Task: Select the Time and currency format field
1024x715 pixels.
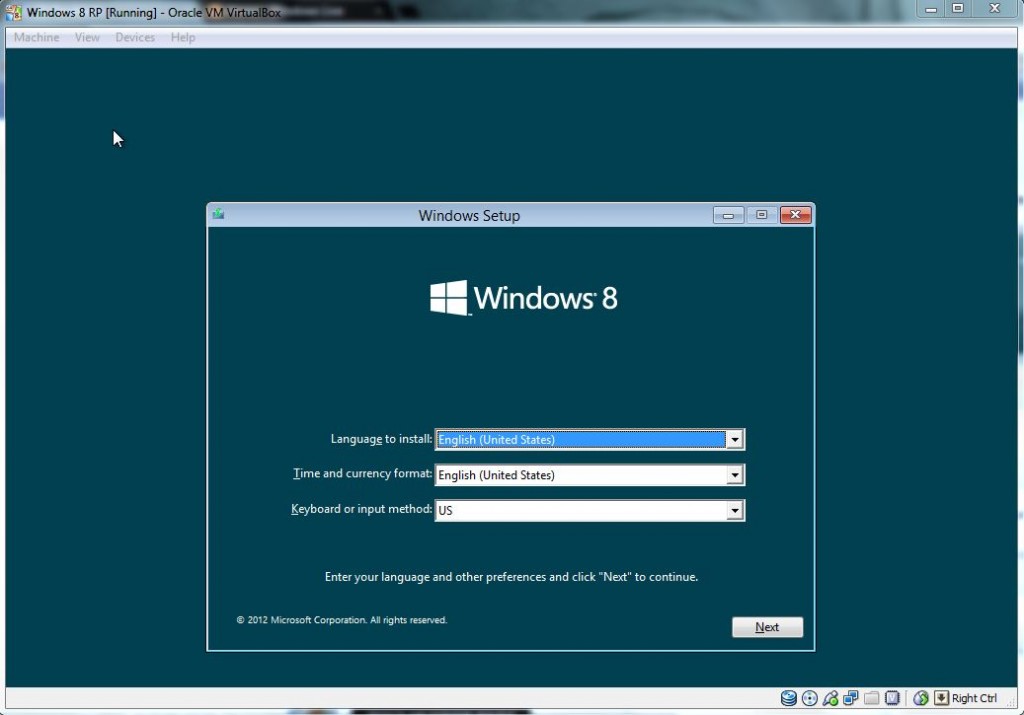Action: click(590, 475)
